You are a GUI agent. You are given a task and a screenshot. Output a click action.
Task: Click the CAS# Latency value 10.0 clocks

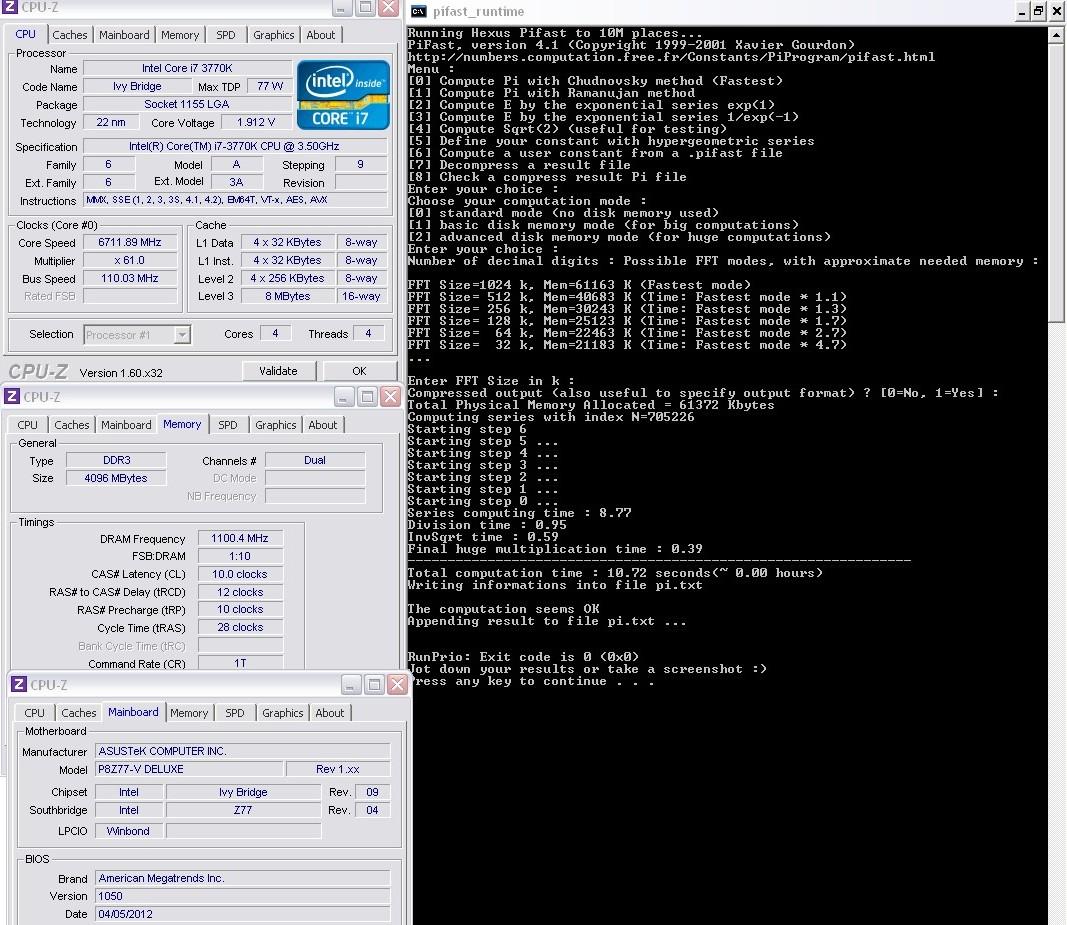tap(240, 574)
